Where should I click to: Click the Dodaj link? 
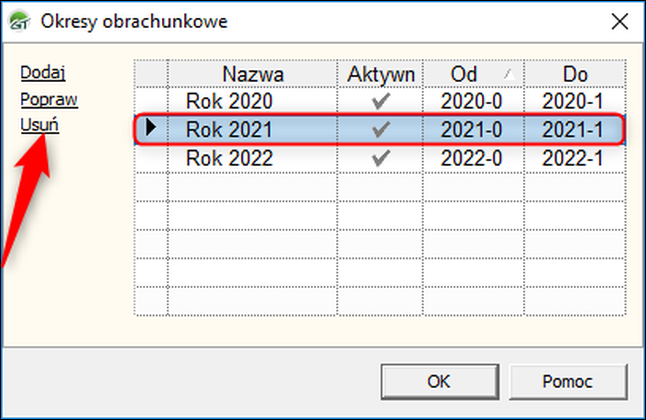coord(43,73)
